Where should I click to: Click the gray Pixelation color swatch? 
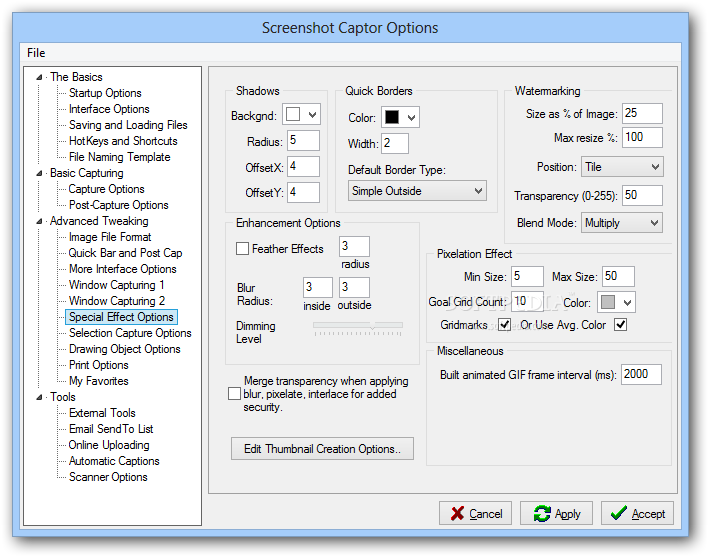tap(608, 302)
